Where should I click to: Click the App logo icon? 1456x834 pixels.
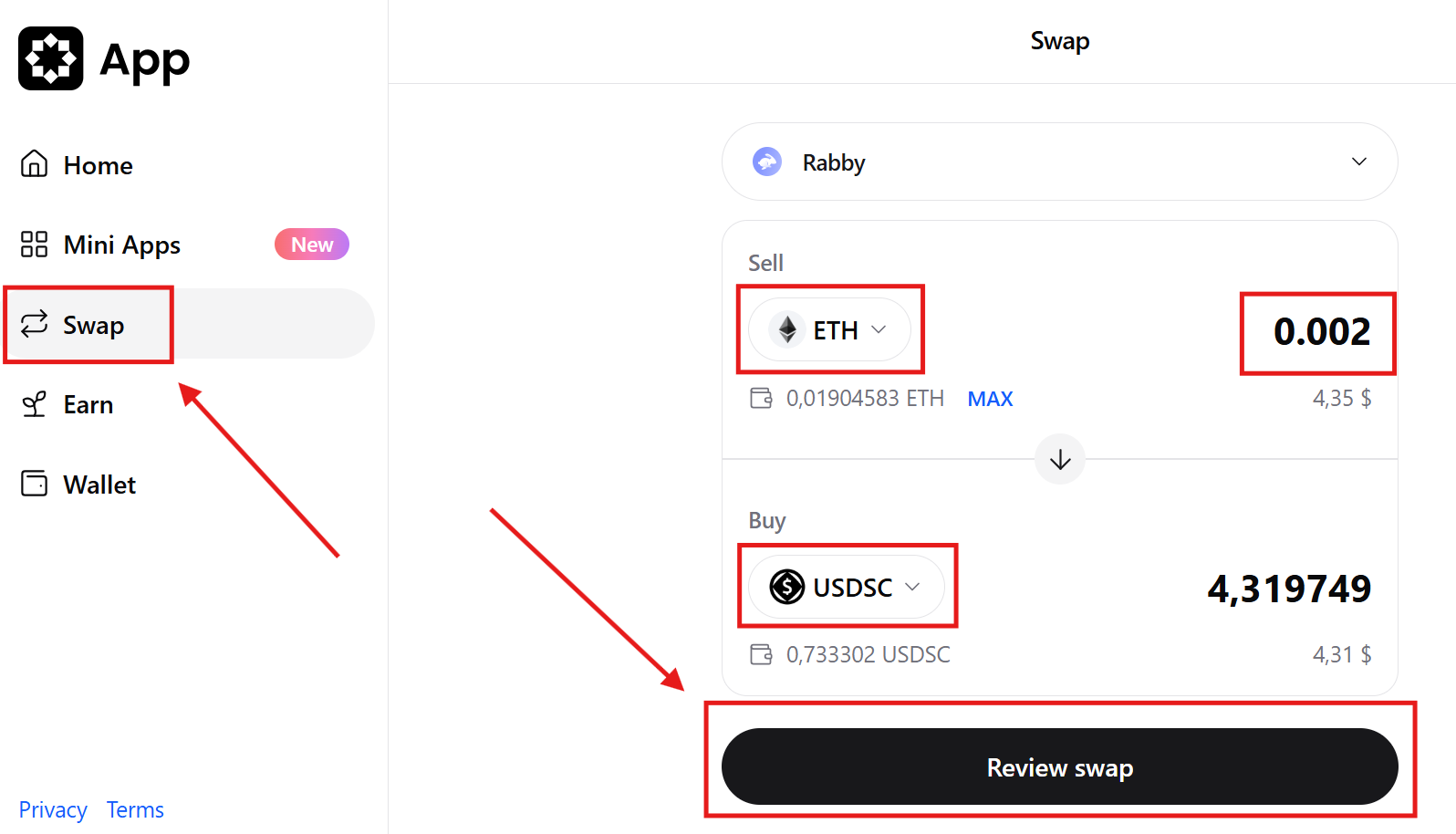(51, 58)
